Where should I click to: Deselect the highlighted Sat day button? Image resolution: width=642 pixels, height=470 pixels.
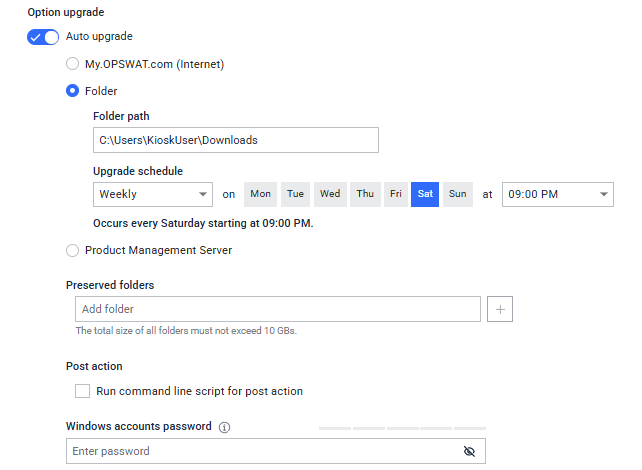(x=425, y=194)
